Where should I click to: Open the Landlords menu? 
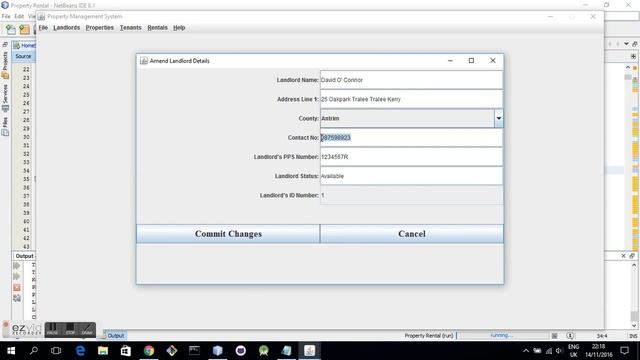(x=67, y=28)
